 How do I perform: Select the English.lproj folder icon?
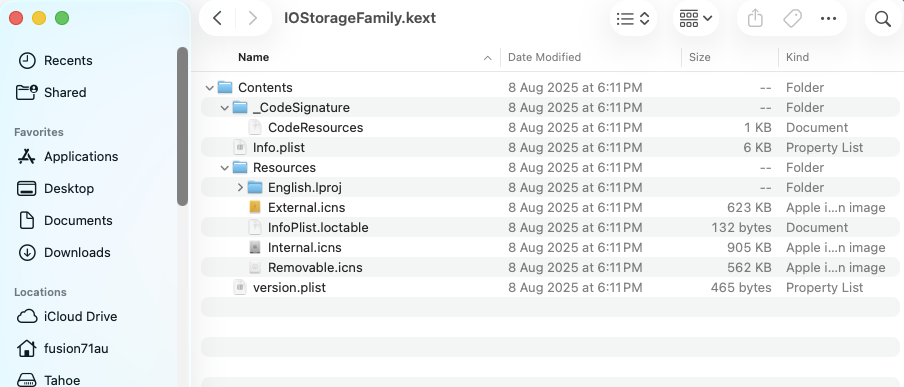(255, 187)
